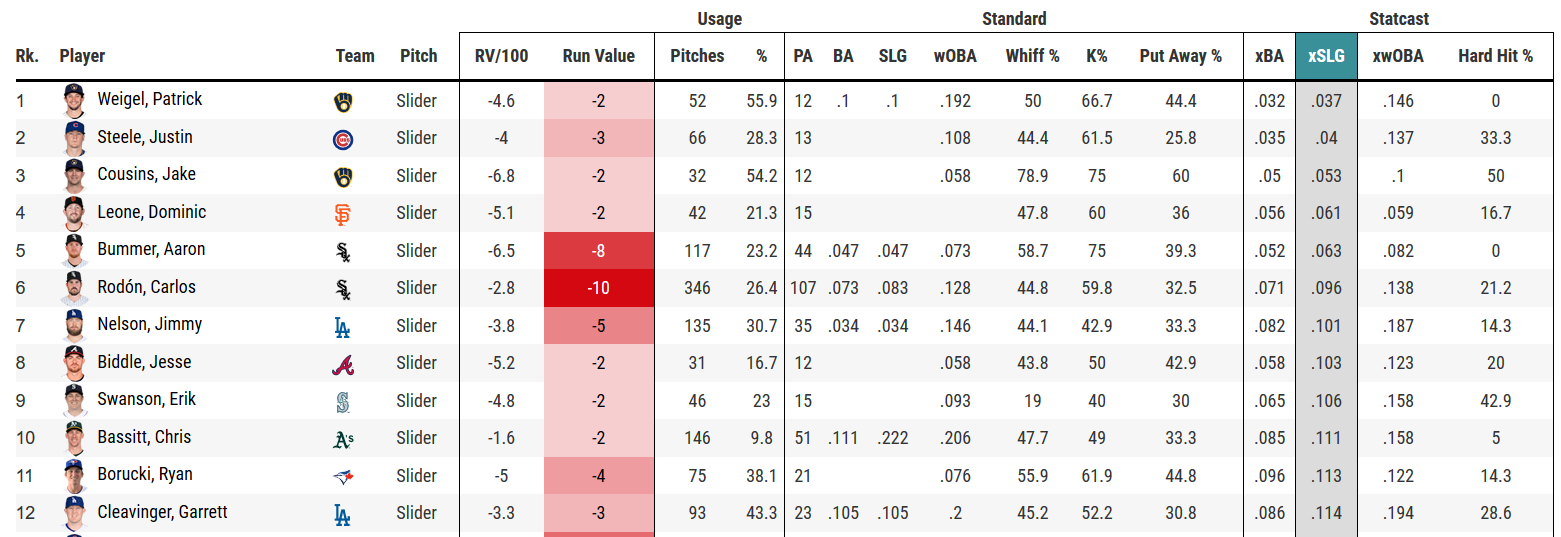Screen dimensions: 1561x537
Task: Click the Brewers logo beside Patrick Weigel
Action: (x=343, y=101)
